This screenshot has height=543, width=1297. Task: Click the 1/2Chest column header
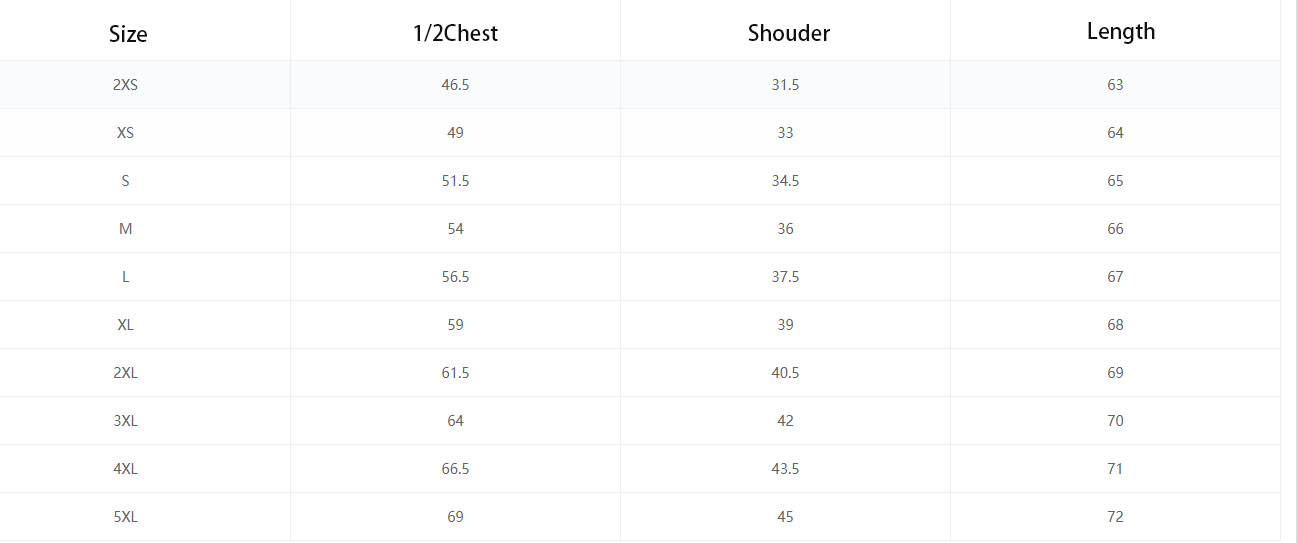[455, 33]
